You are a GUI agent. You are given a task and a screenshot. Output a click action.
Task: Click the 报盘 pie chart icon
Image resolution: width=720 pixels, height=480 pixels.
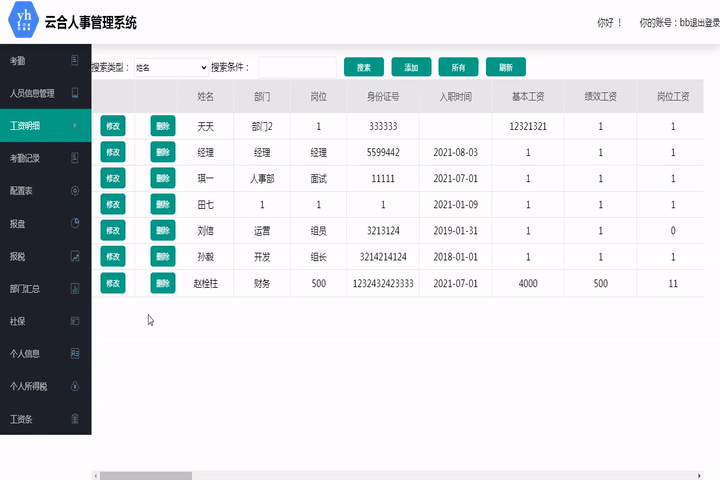tap(75, 223)
